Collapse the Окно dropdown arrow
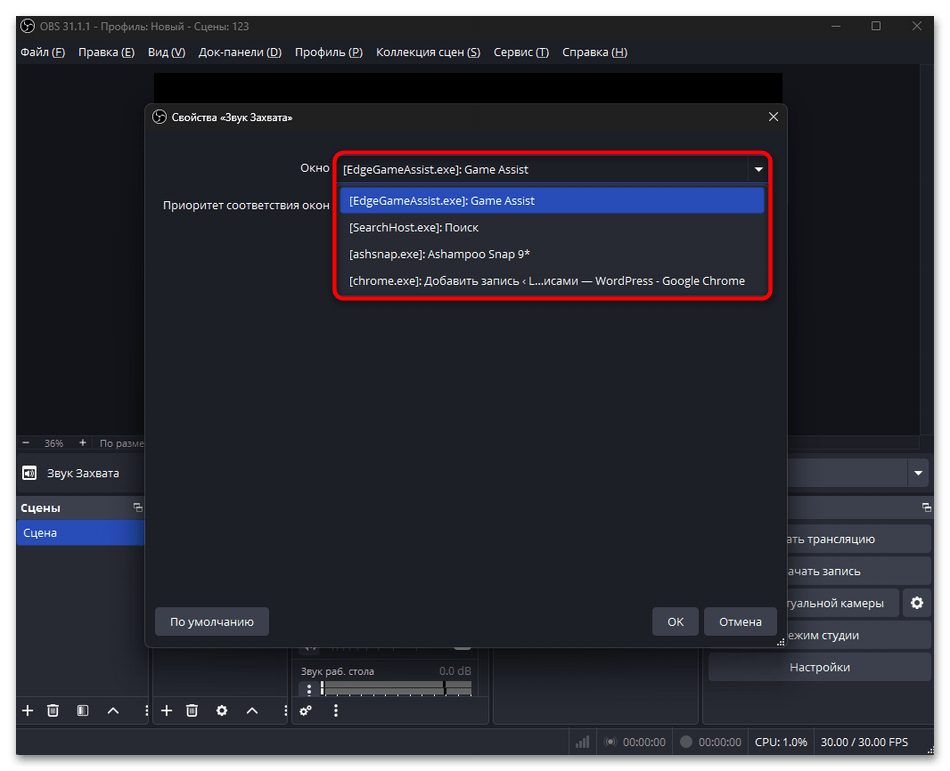The image size is (950, 771). [x=758, y=170]
